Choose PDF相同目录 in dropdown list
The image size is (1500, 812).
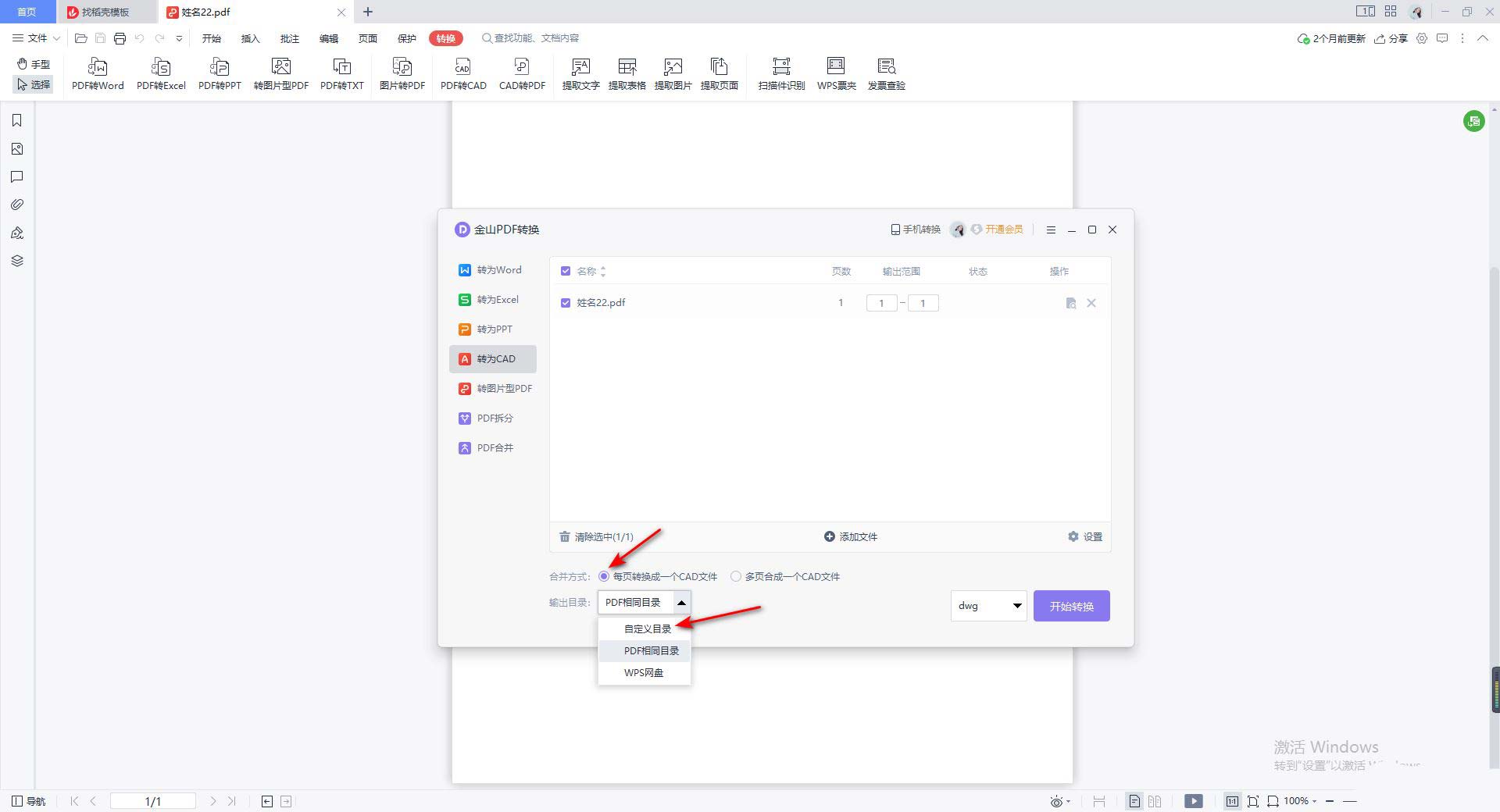645,650
